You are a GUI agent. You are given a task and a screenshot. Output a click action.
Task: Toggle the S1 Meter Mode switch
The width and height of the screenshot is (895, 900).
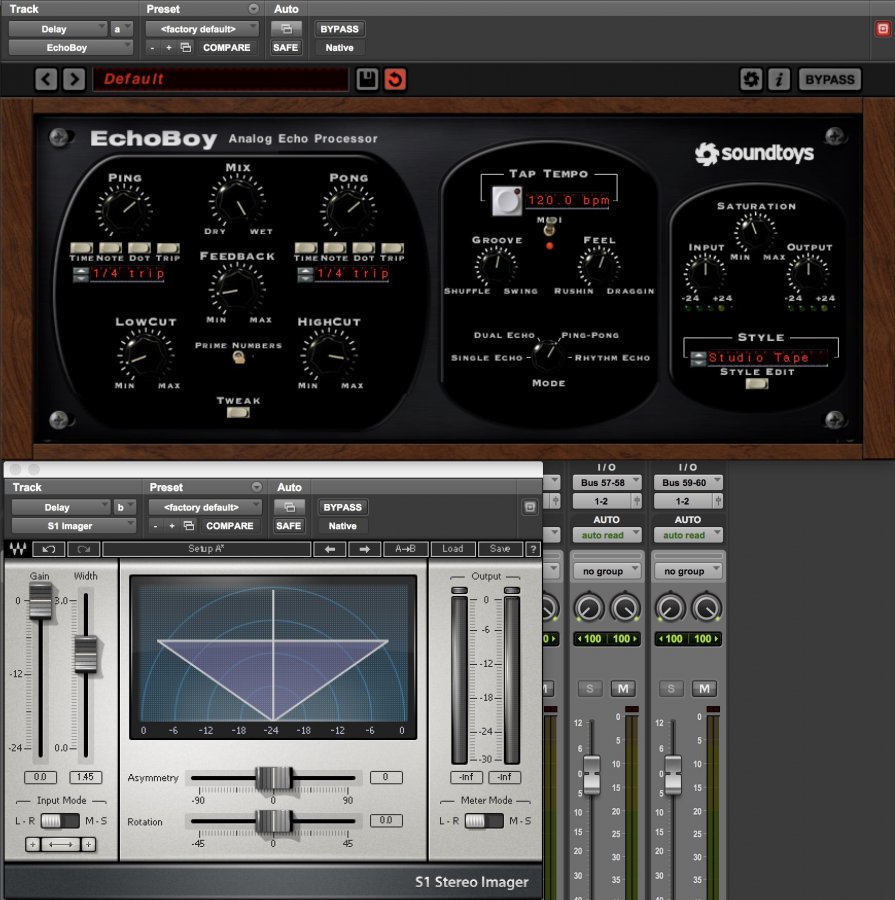pos(484,820)
